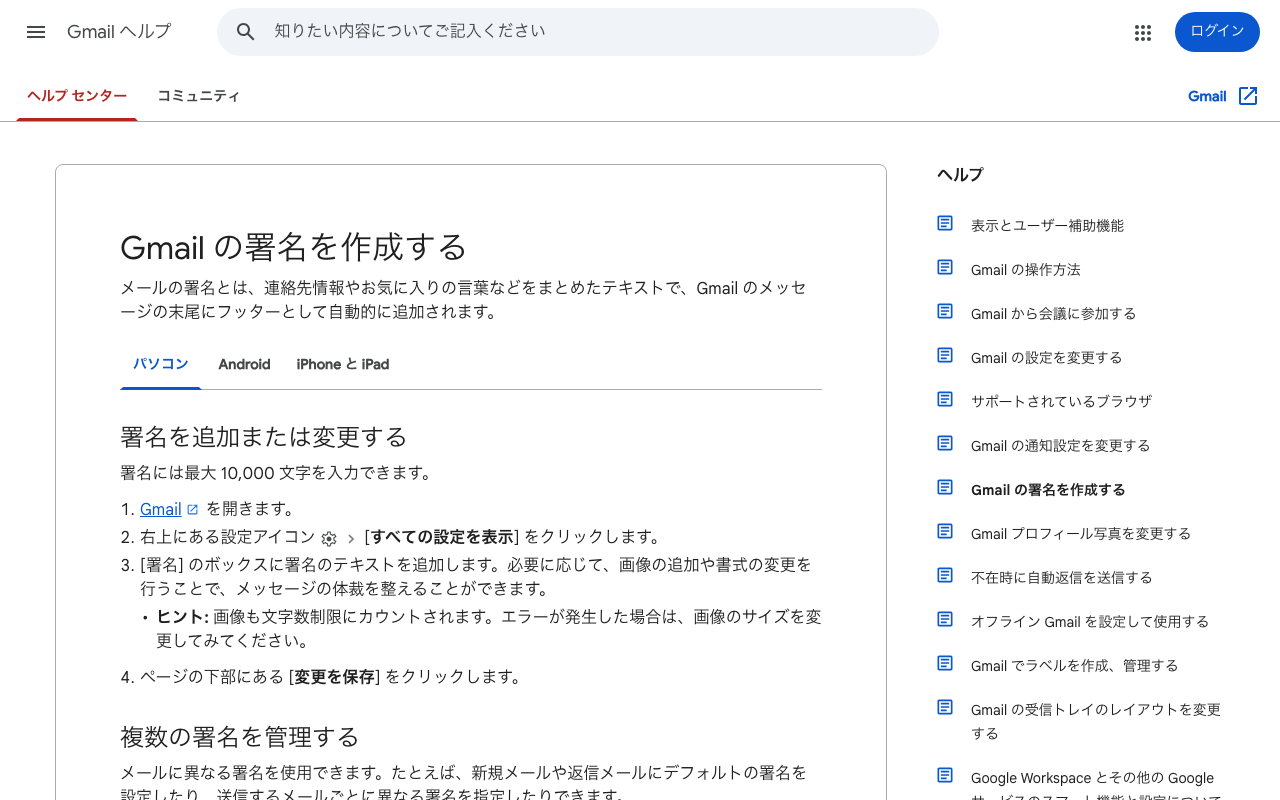Viewport: 1280px width, 800px height.
Task: Open the hamburger main menu
Action: click(36, 32)
